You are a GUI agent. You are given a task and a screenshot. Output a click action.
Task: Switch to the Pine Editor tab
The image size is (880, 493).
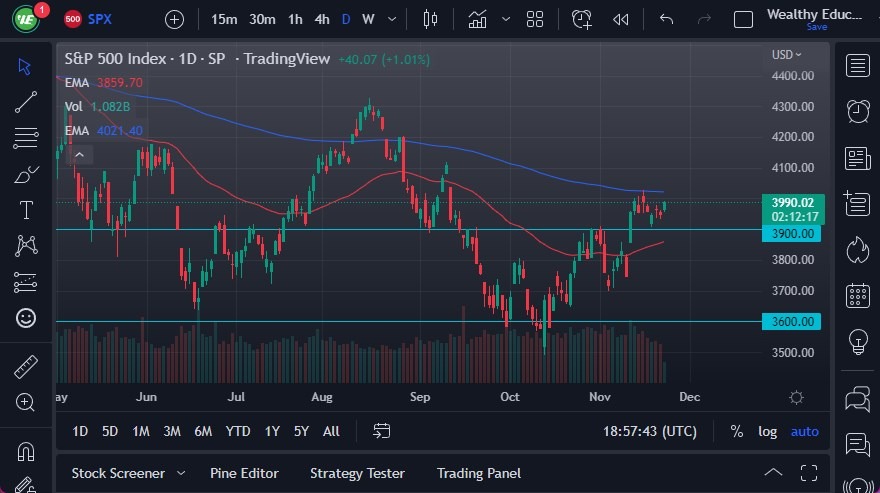pyautogui.click(x=244, y=473)
